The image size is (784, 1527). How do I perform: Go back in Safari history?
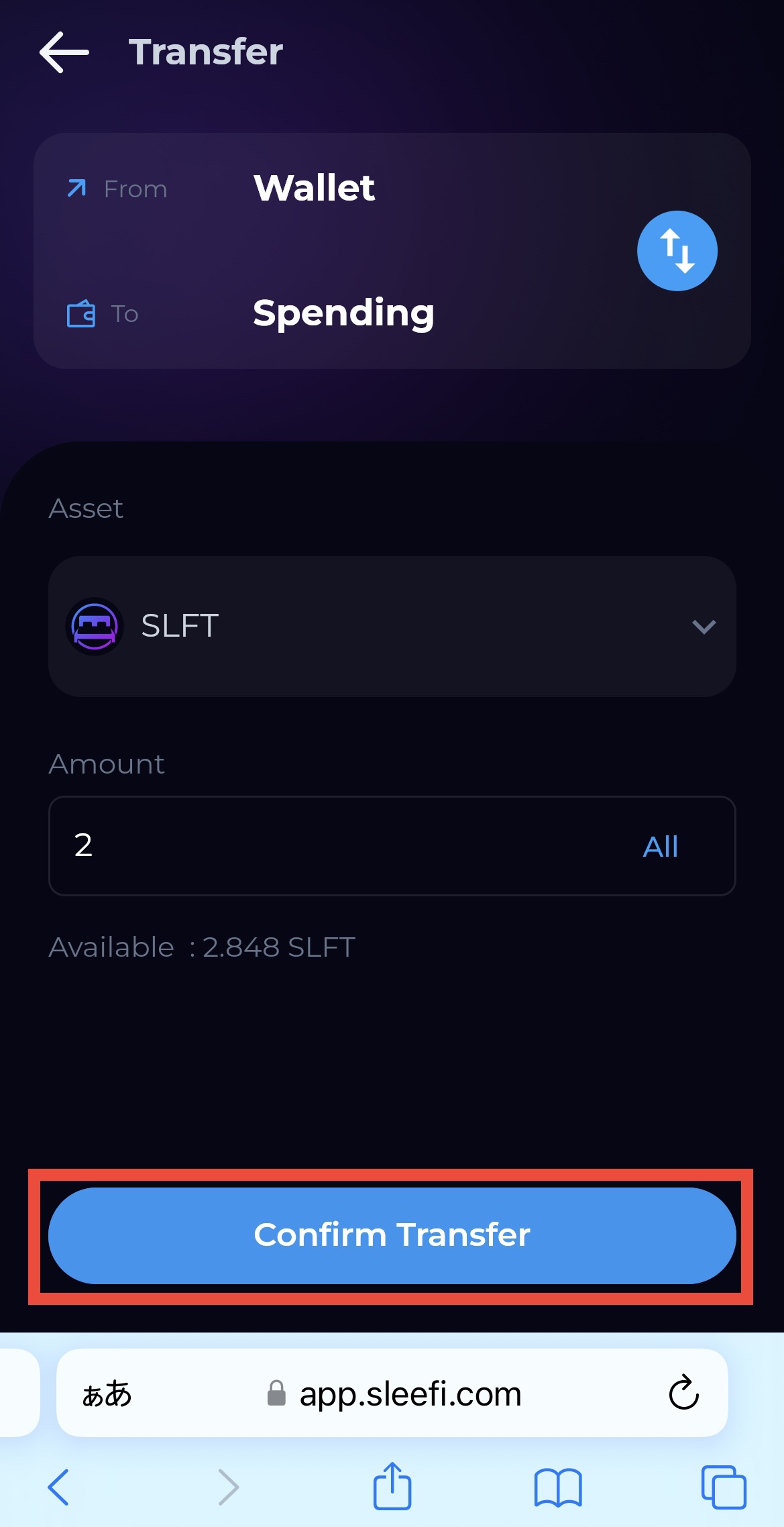coord(58,1487)
